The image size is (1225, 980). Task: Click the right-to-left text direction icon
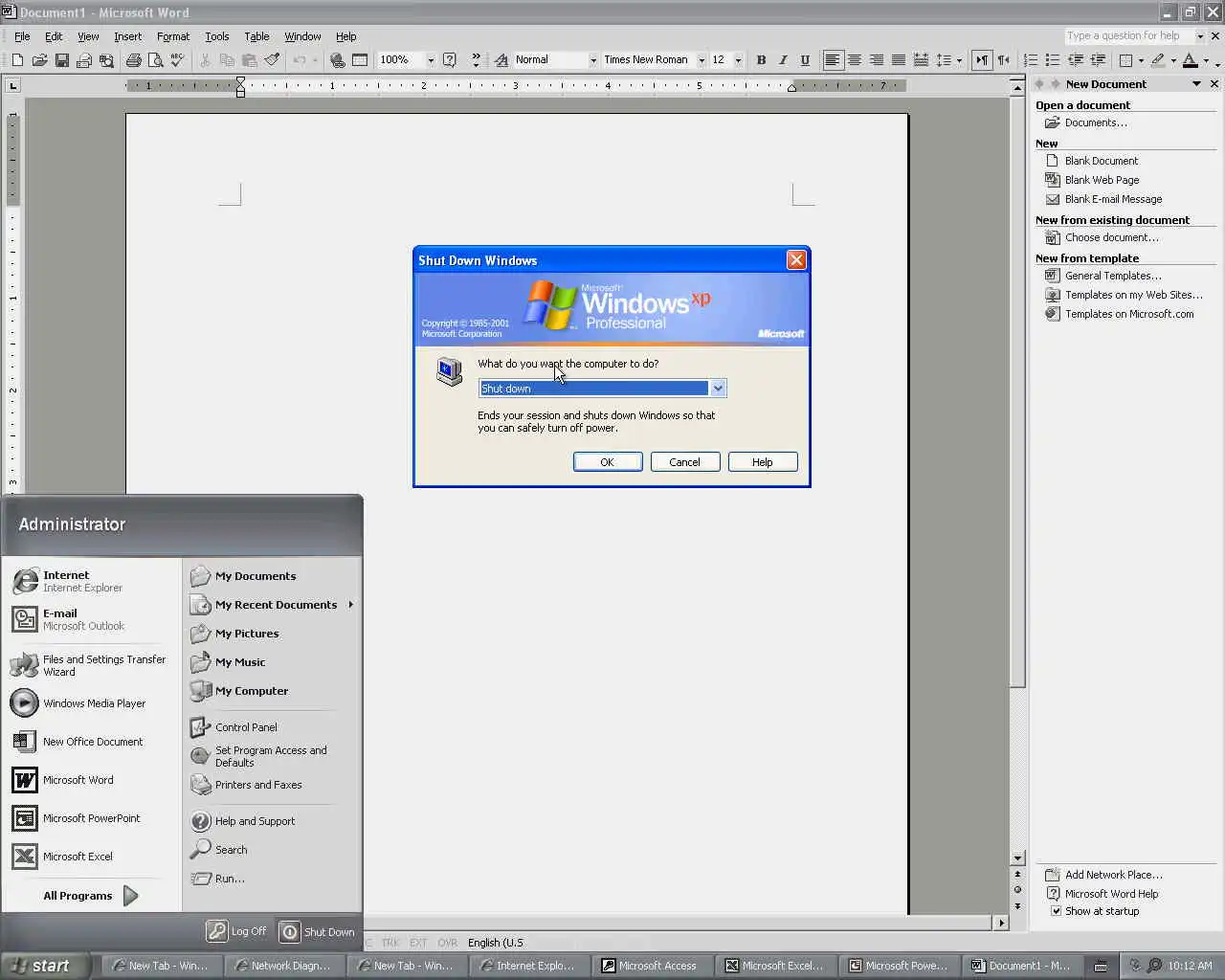point(1003,59)
